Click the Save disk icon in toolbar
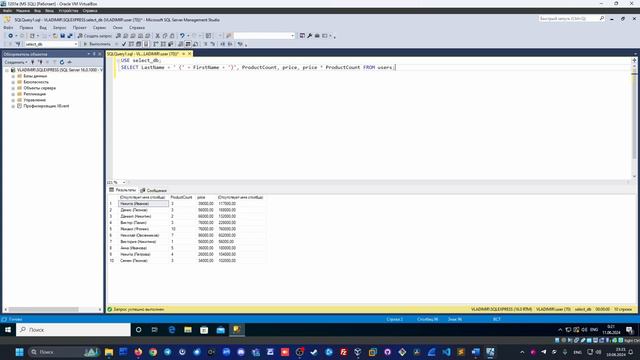This screenshot has width=640, height=360. point(62,36)
